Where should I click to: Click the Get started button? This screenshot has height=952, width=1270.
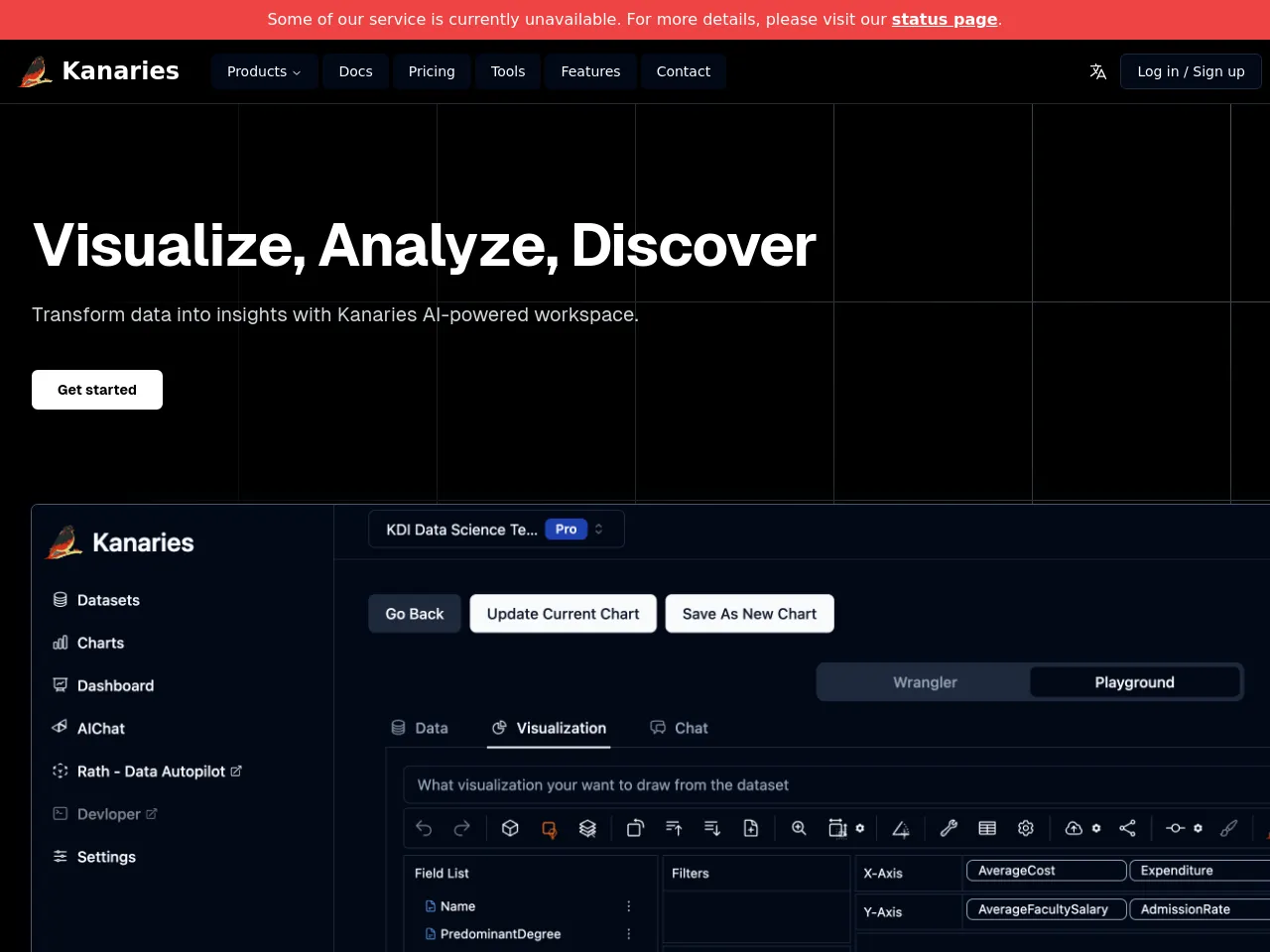tap(97, 390)
